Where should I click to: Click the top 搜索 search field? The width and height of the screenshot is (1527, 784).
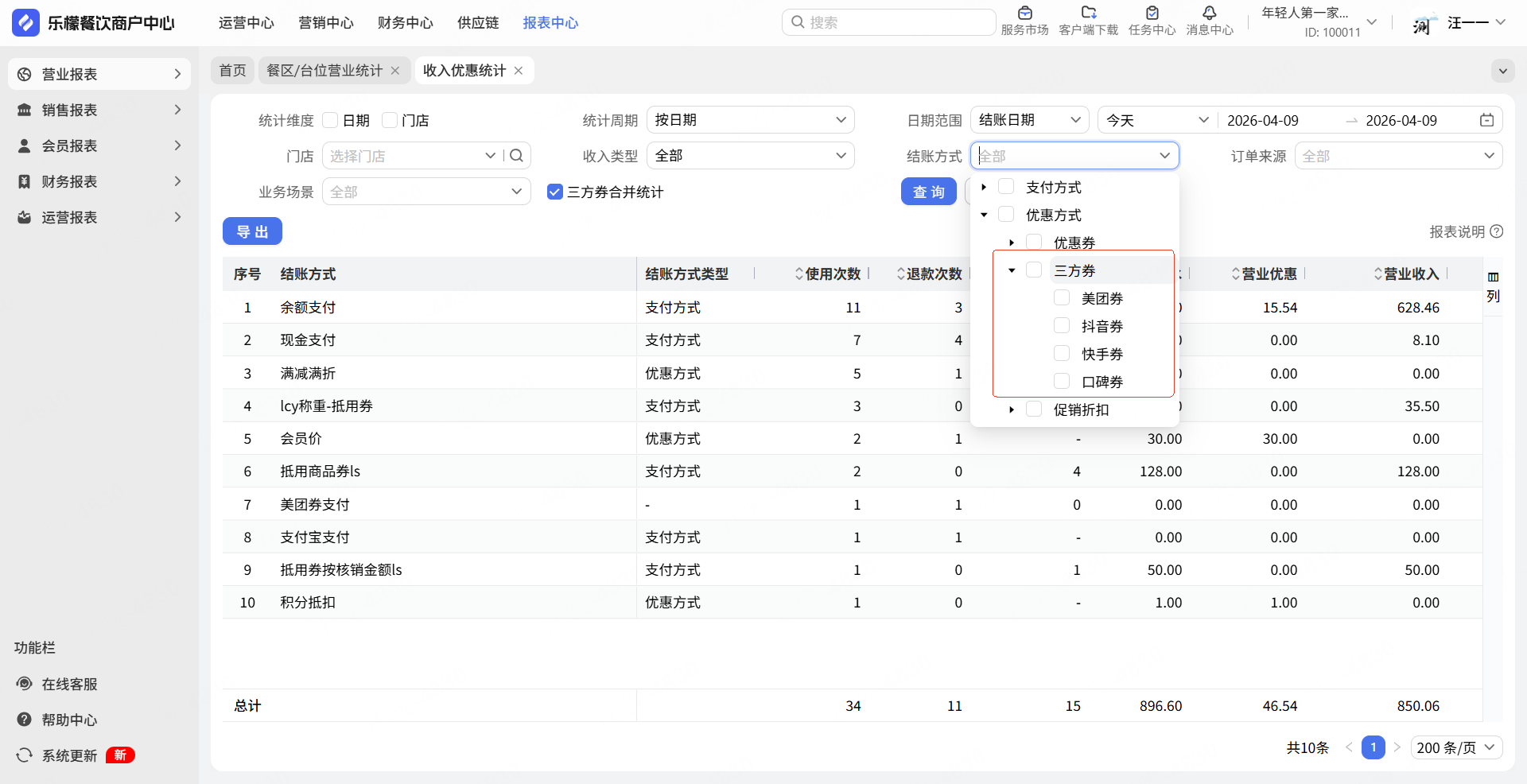coord(889,22)
